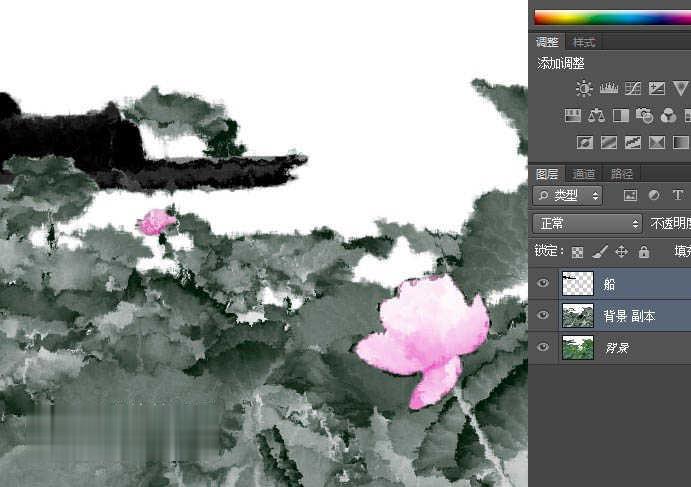
Task: Click the 添加调整 heading text
Action: tap(561, 64)
